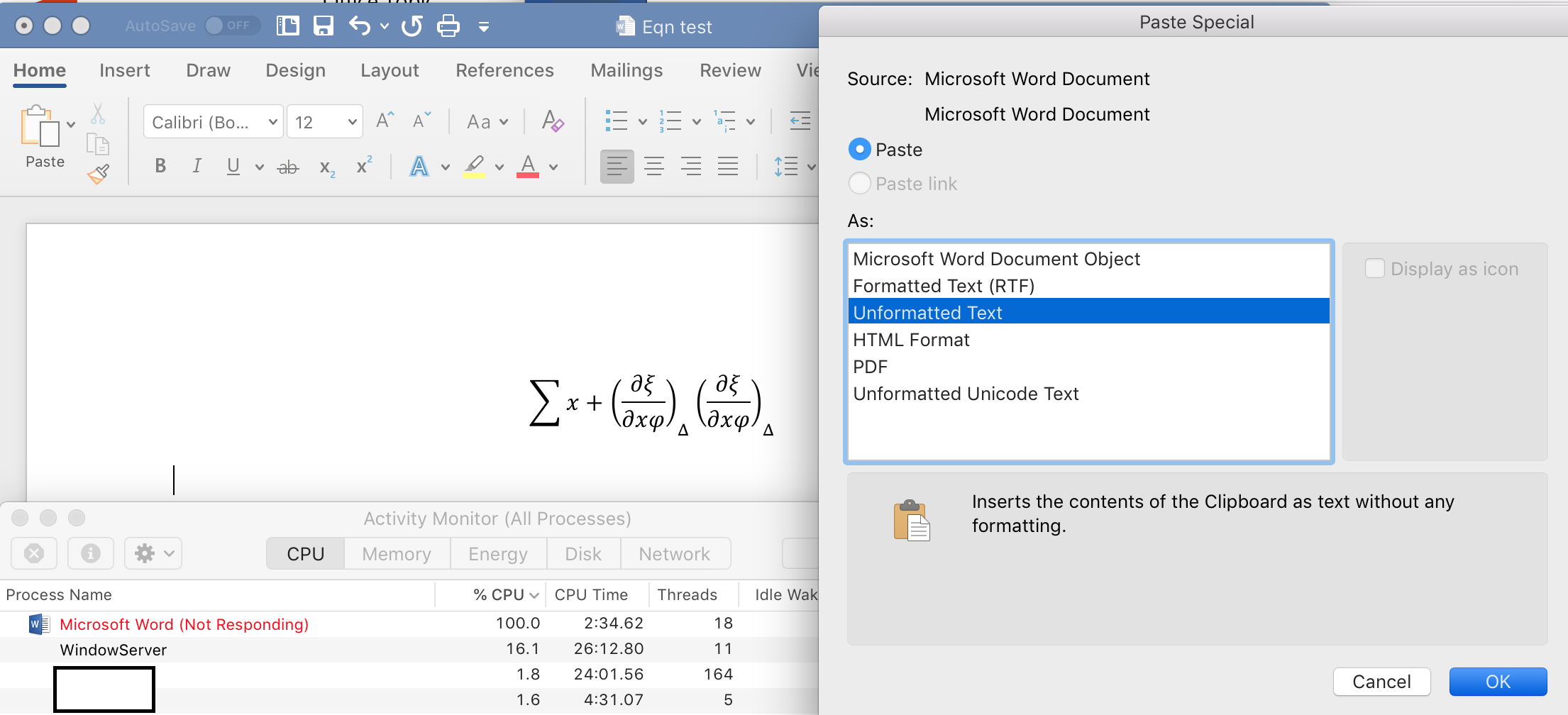Apply Text Effects blue A icon

pyautogui.click(x=419, y=167)
